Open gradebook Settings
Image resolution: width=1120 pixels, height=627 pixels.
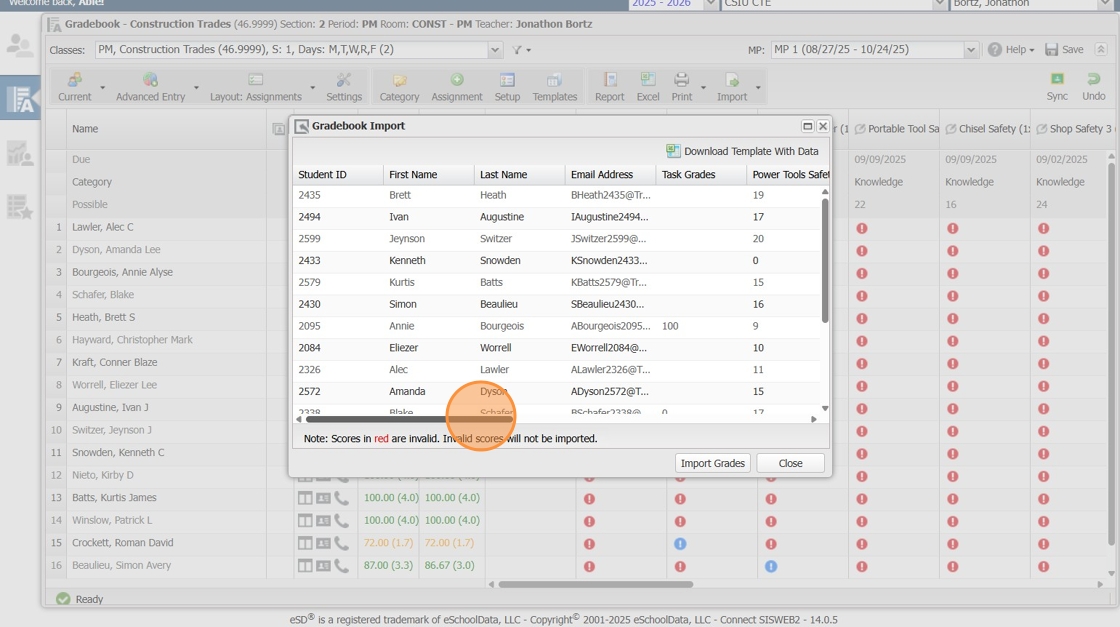(344, 87)
